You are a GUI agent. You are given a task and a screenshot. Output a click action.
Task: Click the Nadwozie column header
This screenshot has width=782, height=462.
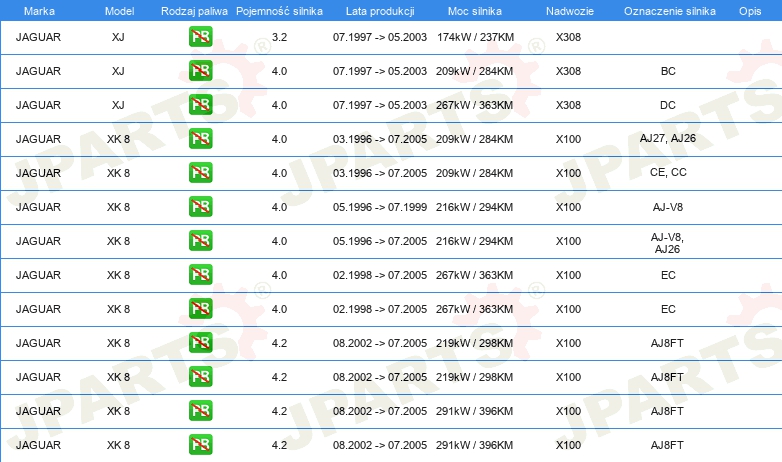[570, 11]
